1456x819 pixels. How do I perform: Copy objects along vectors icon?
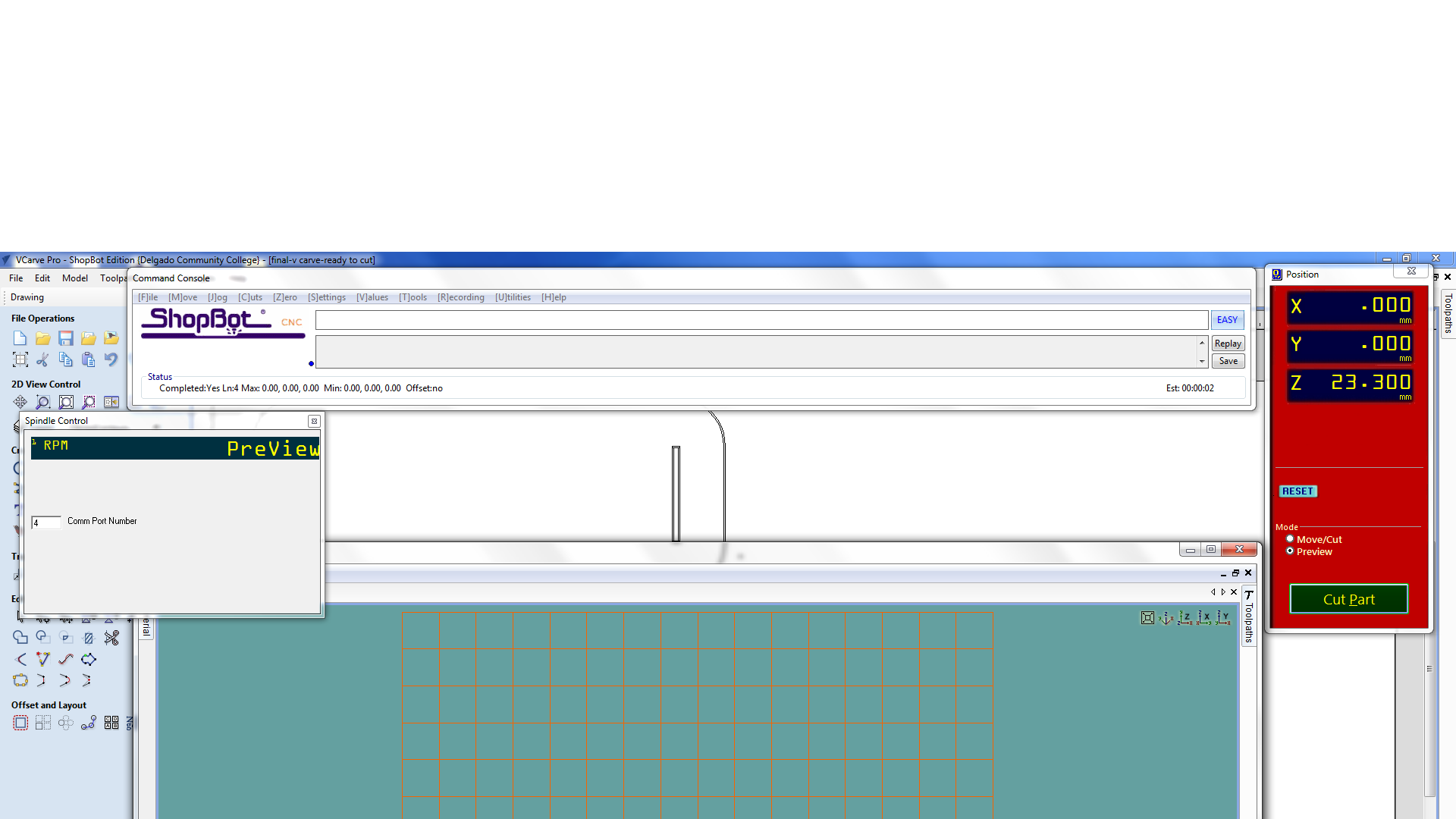89,723
